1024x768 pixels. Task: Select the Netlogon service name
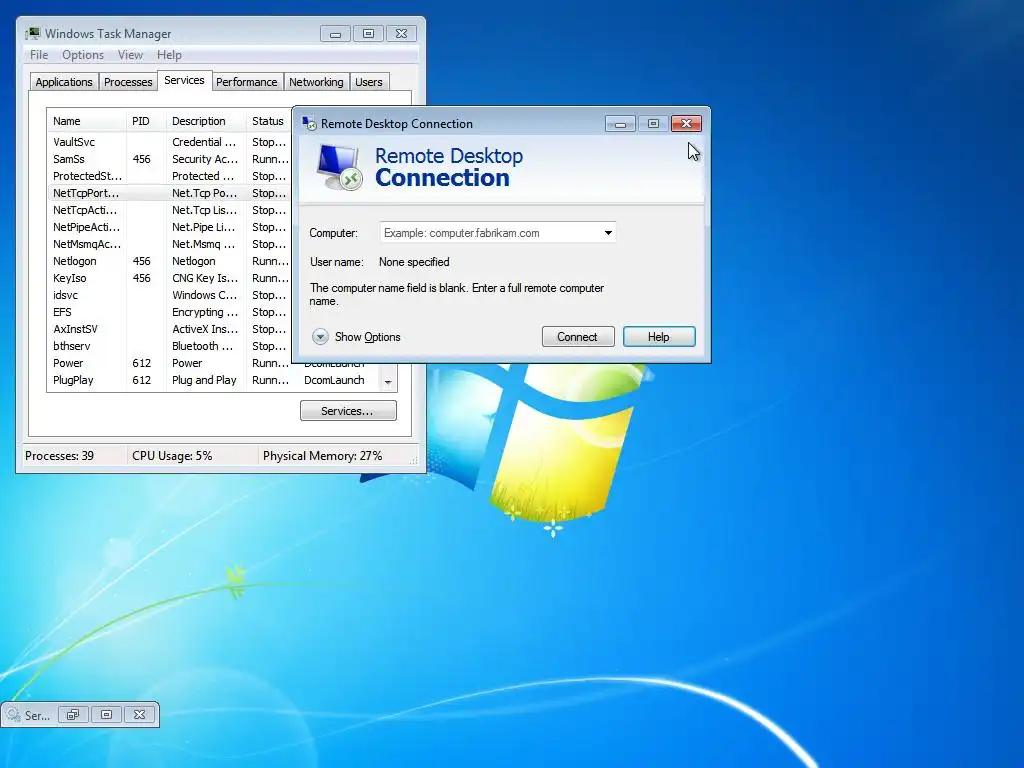pyautogui.click(x=74, y=261)
